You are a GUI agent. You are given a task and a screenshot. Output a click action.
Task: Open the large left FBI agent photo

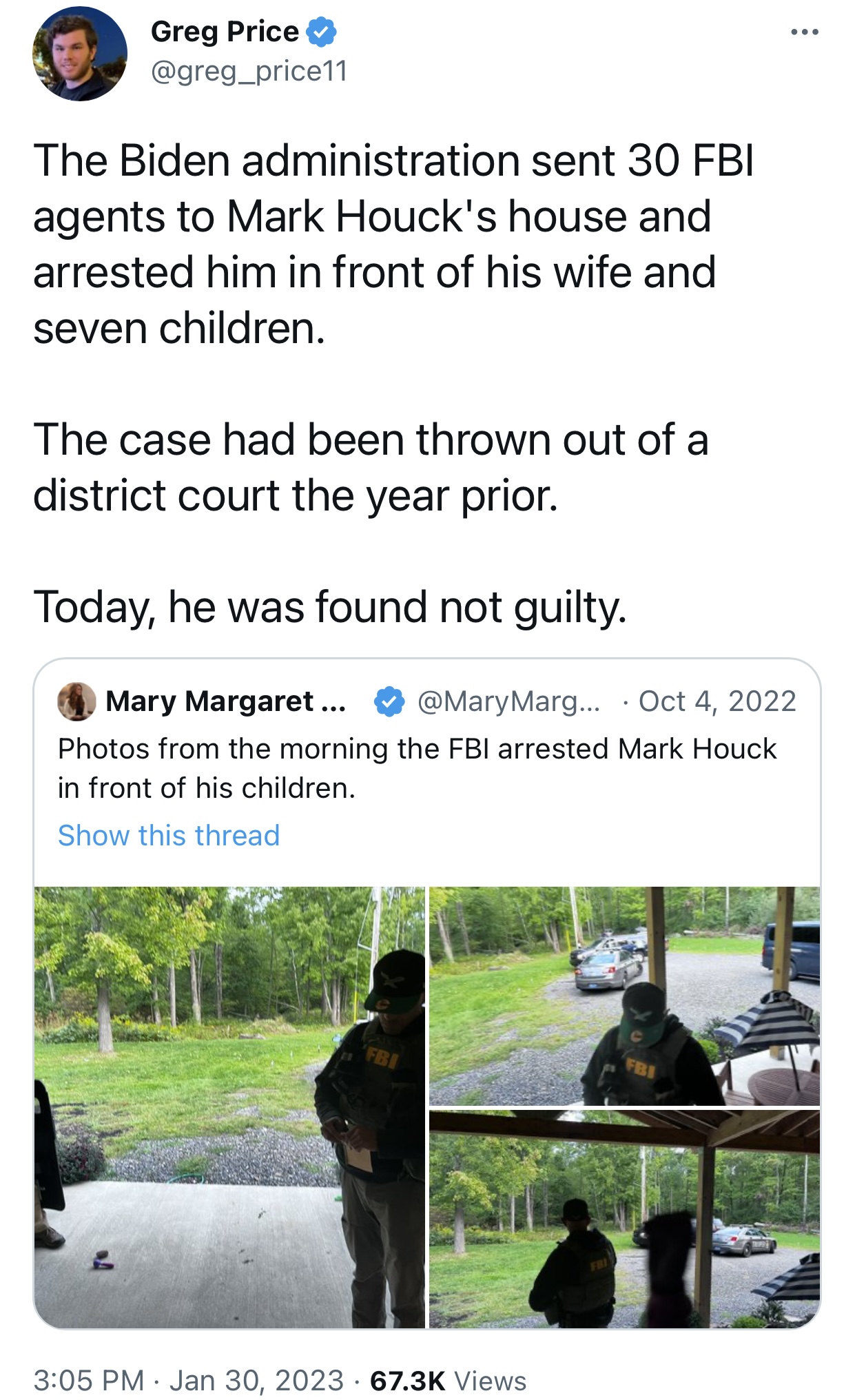(229, 1106)
